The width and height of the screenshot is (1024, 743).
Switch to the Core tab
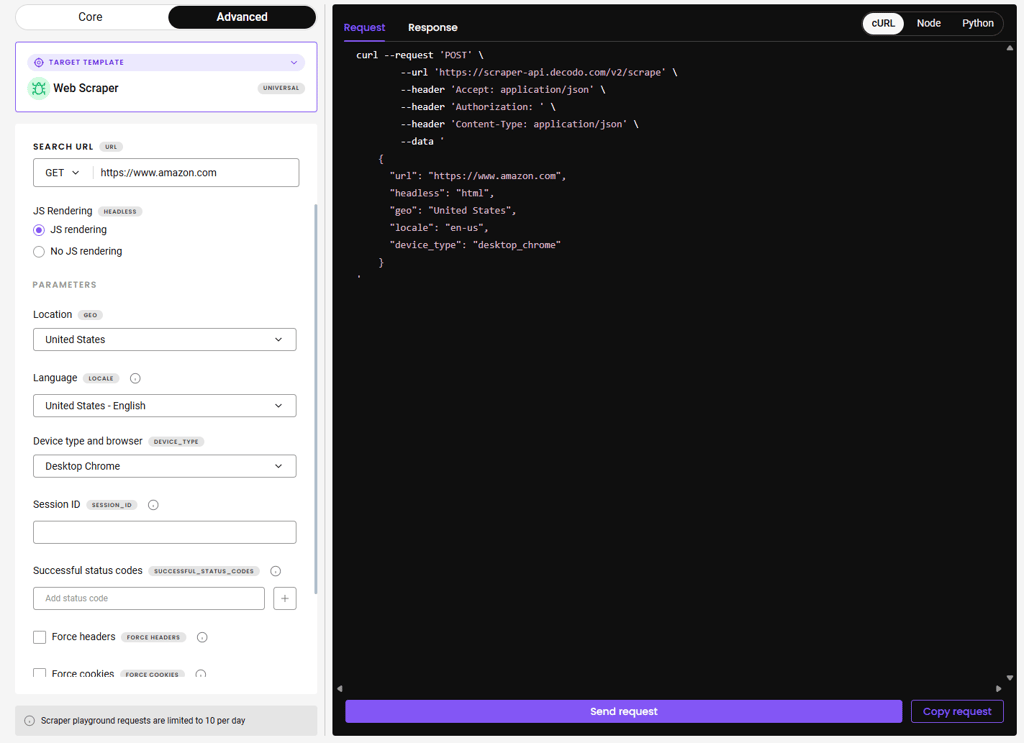[x=91, y=17]
